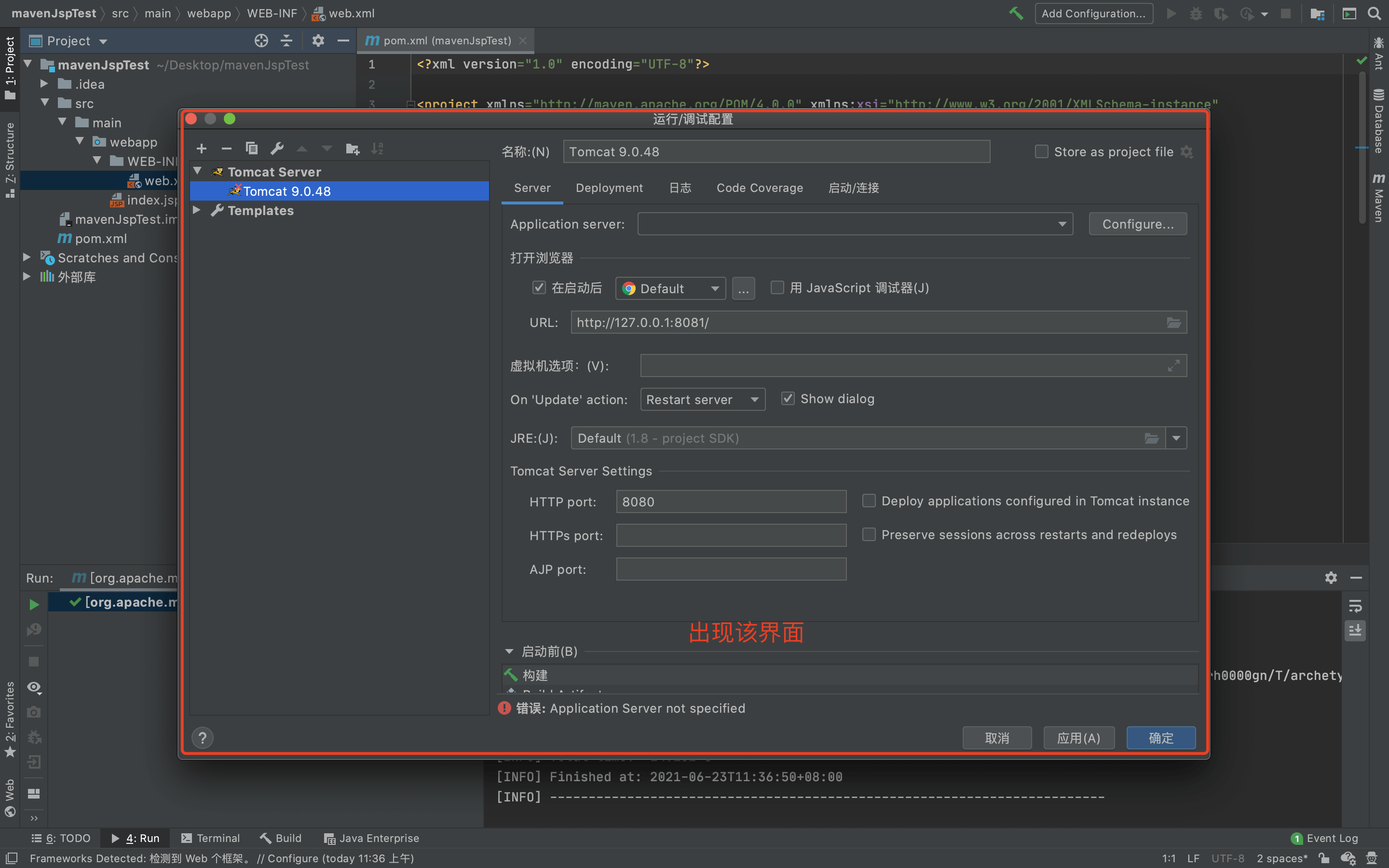1389x868 pixels.
Task: Switch to Server tab
Action: pos(532,188)
